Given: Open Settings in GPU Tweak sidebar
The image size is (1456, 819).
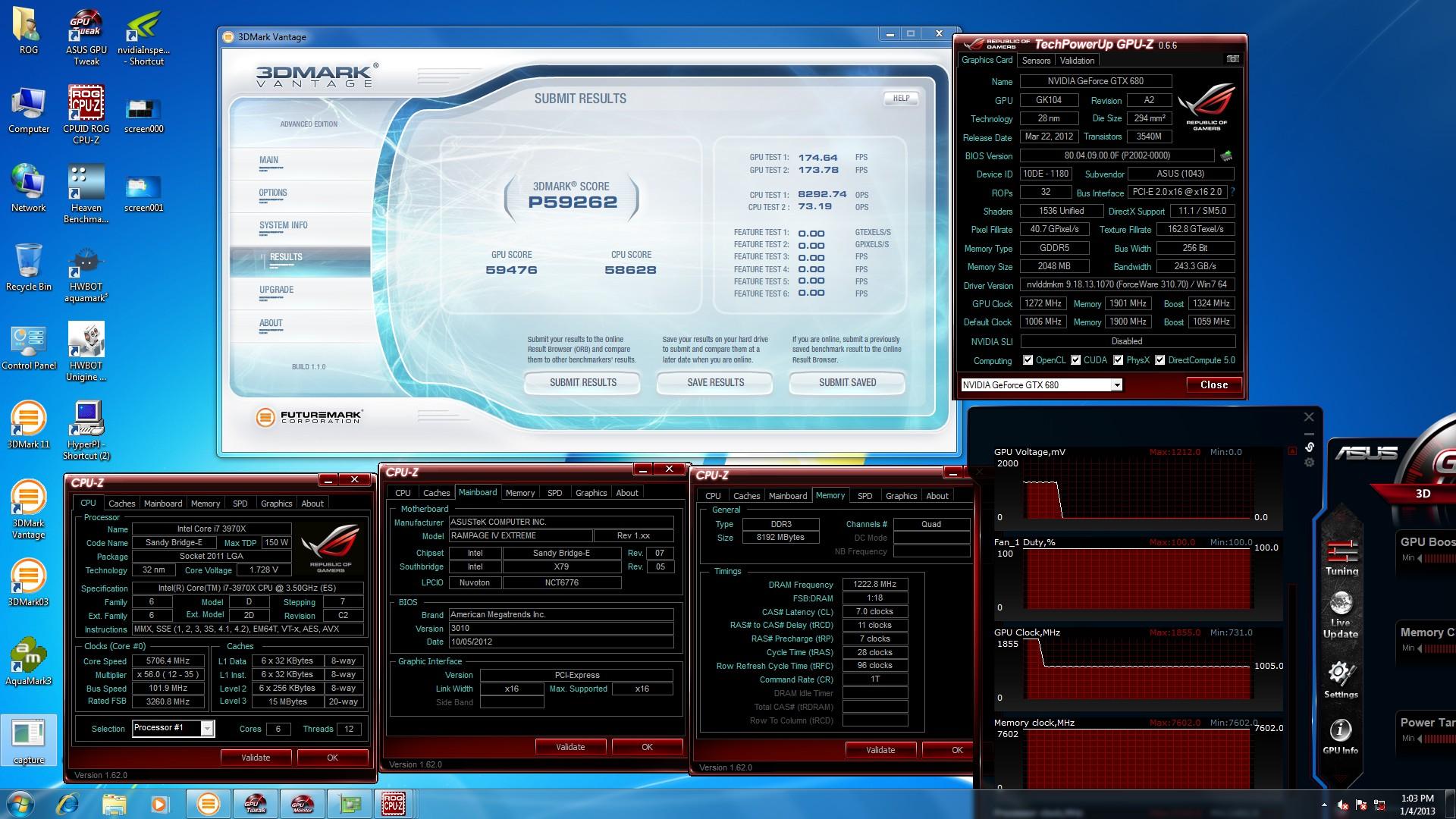Looking at the screenshot, I should point(1341,679).
